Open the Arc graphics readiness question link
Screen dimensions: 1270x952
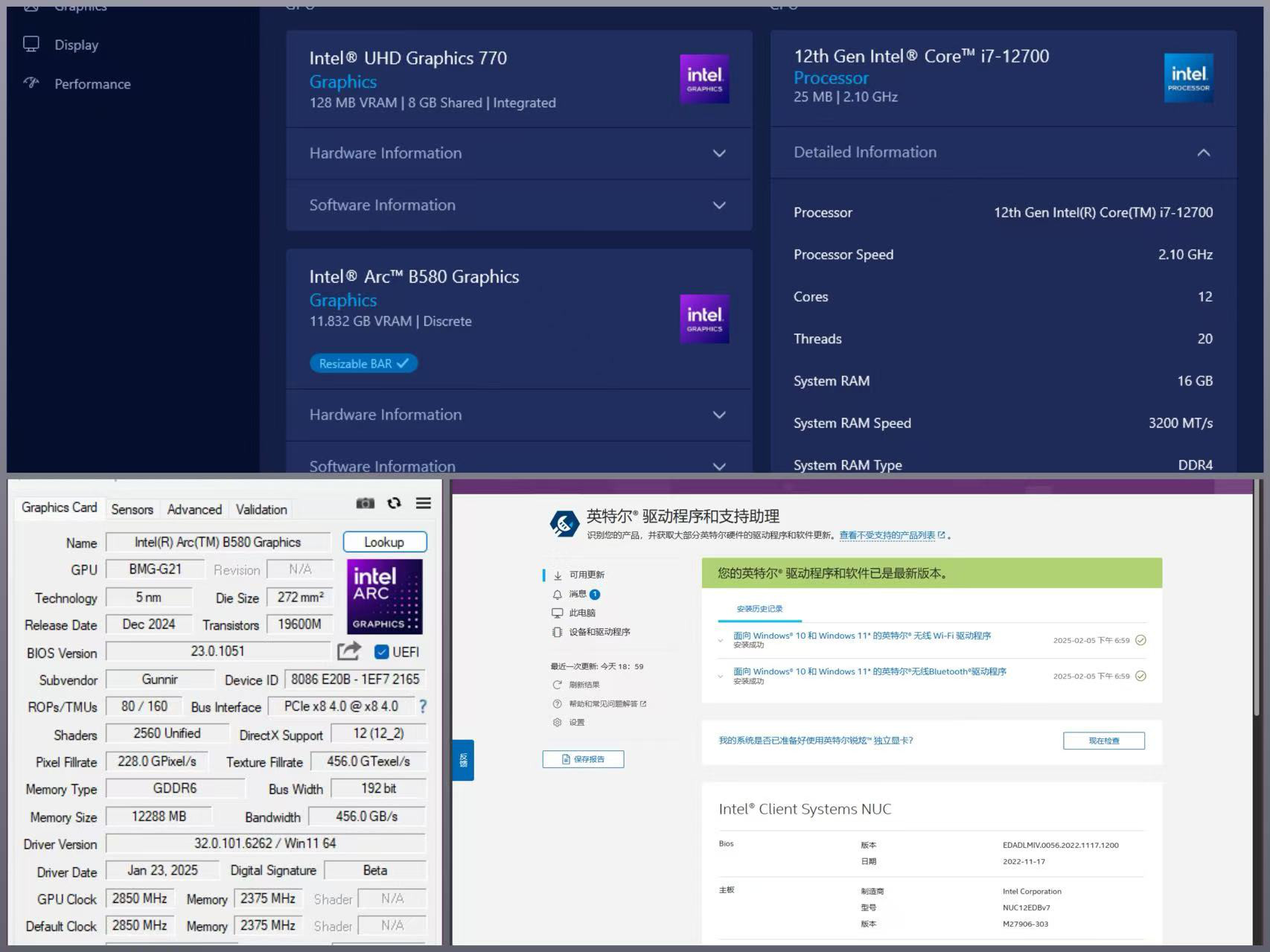815,741
